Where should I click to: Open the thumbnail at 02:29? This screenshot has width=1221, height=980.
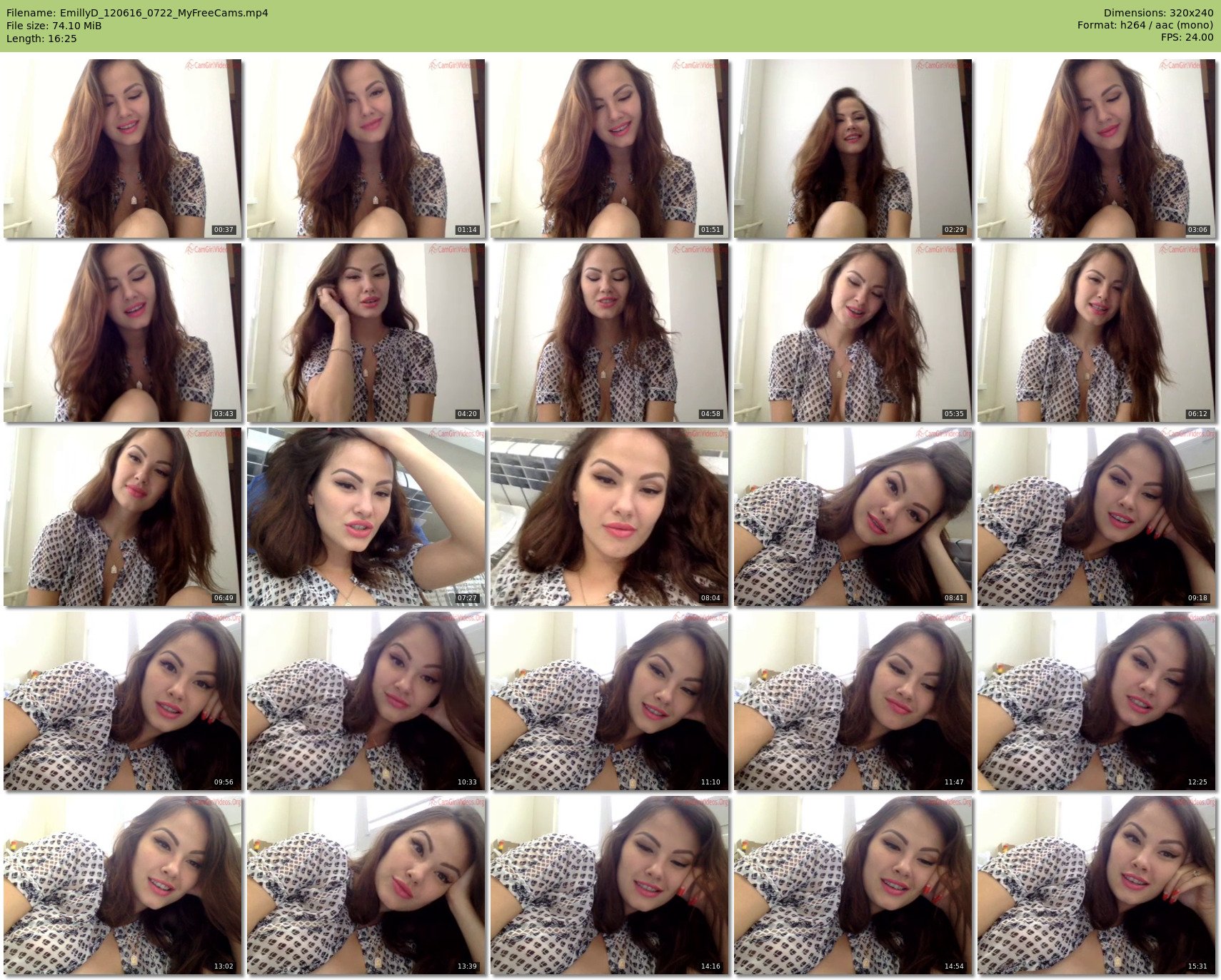(853, 148)
